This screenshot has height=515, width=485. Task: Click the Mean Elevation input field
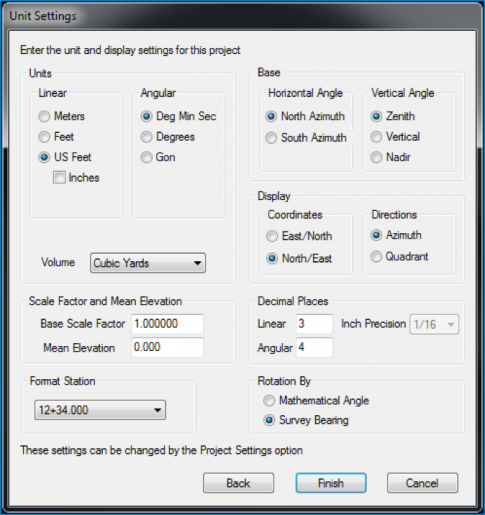167,347
